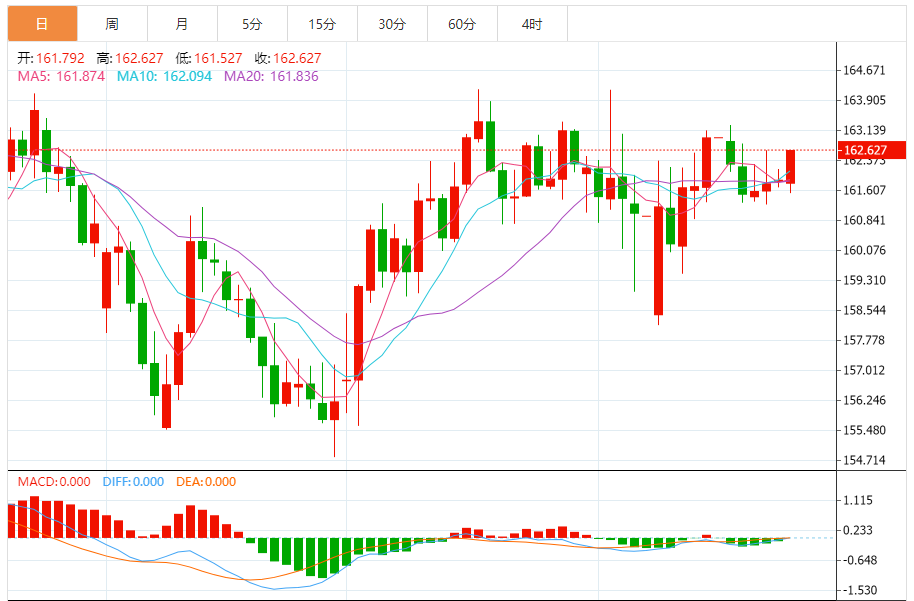Image resolution: width=914 pixels, height=601 pixels.
Task: Open the 15分 timeframe tab
Action: [322, 24]
